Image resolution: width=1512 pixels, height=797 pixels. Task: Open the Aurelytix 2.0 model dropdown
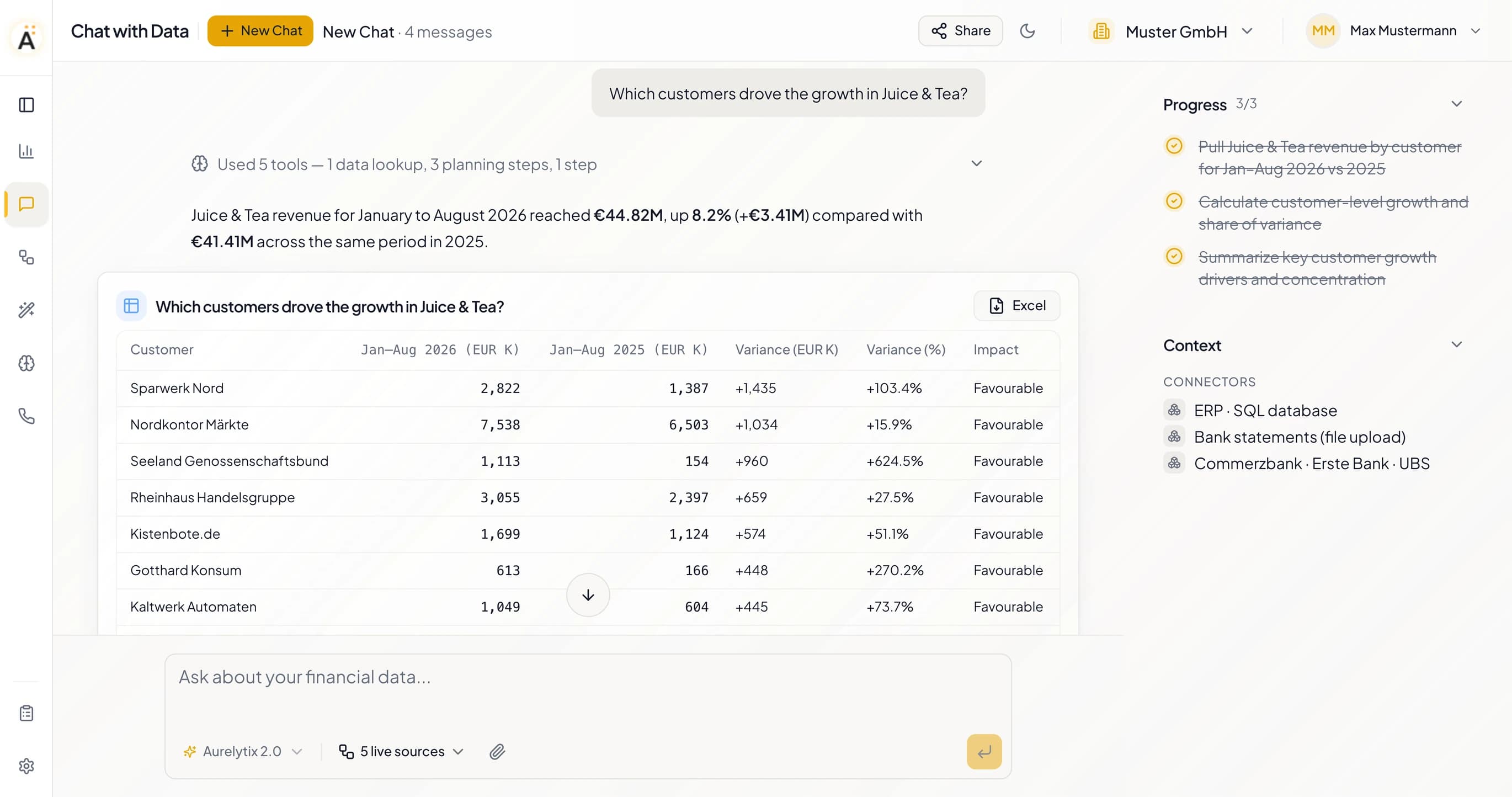[242, 751]
